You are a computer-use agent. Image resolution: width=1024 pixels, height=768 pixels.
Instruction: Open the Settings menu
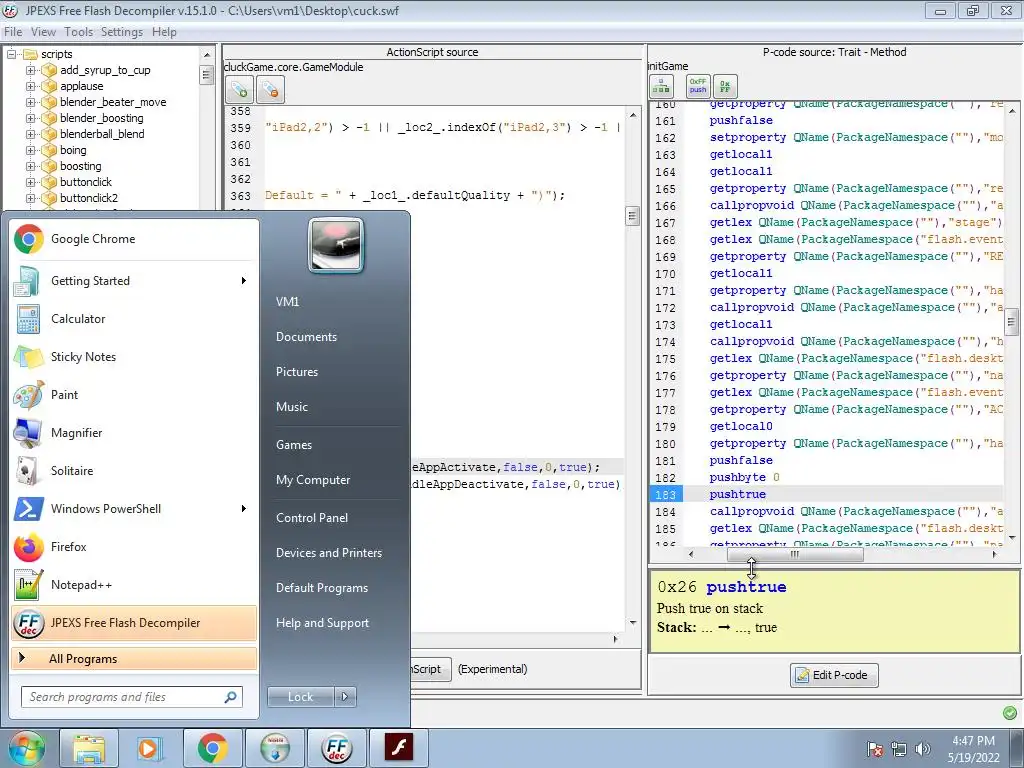pos(121,32)
